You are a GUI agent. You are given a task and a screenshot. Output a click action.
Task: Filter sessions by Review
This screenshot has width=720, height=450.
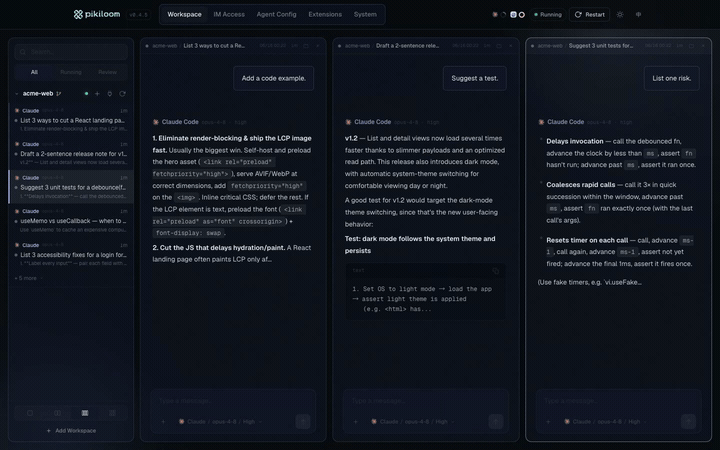coord(107,72)
